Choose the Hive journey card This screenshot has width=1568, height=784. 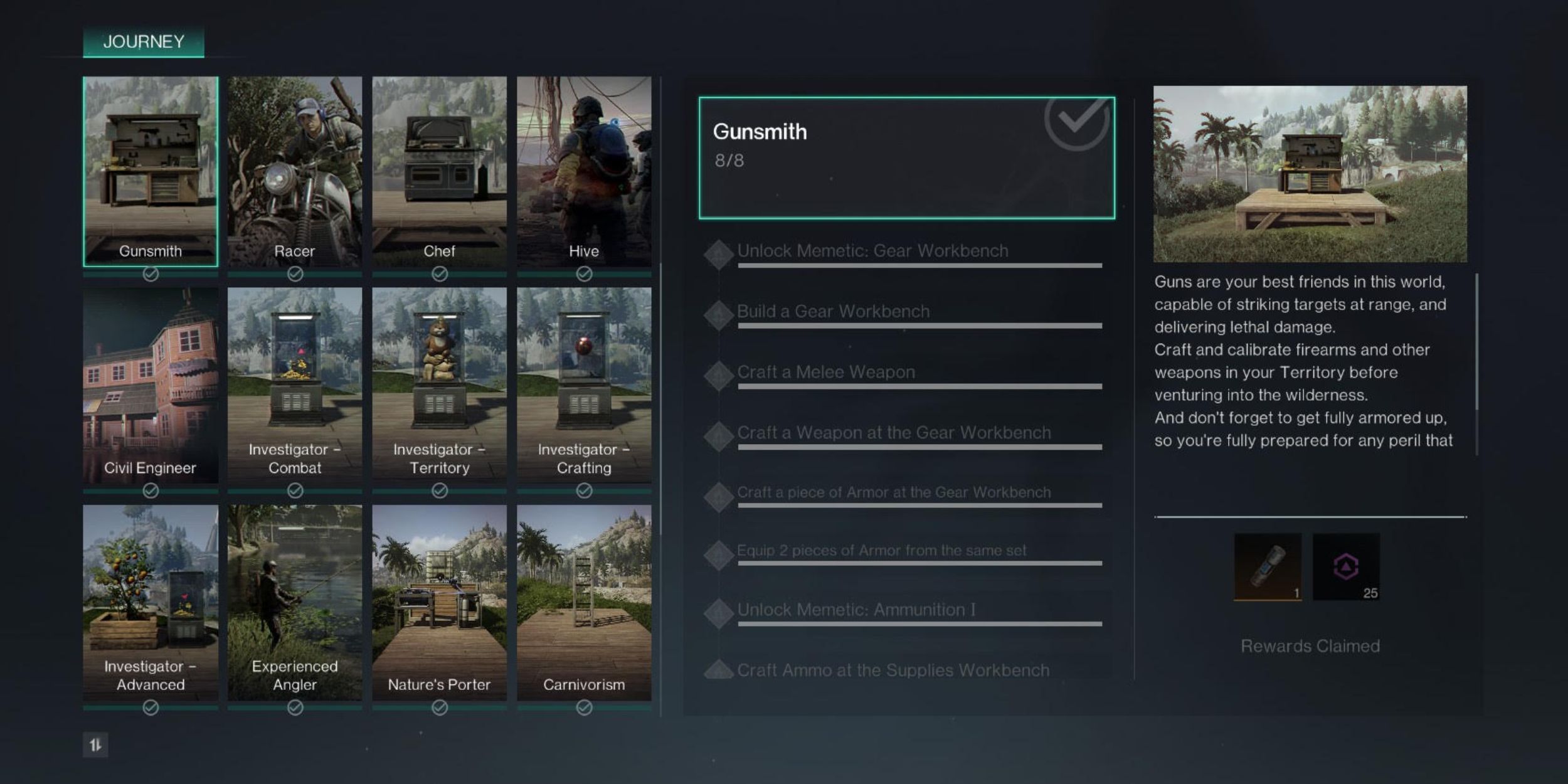tap(584, 171)
